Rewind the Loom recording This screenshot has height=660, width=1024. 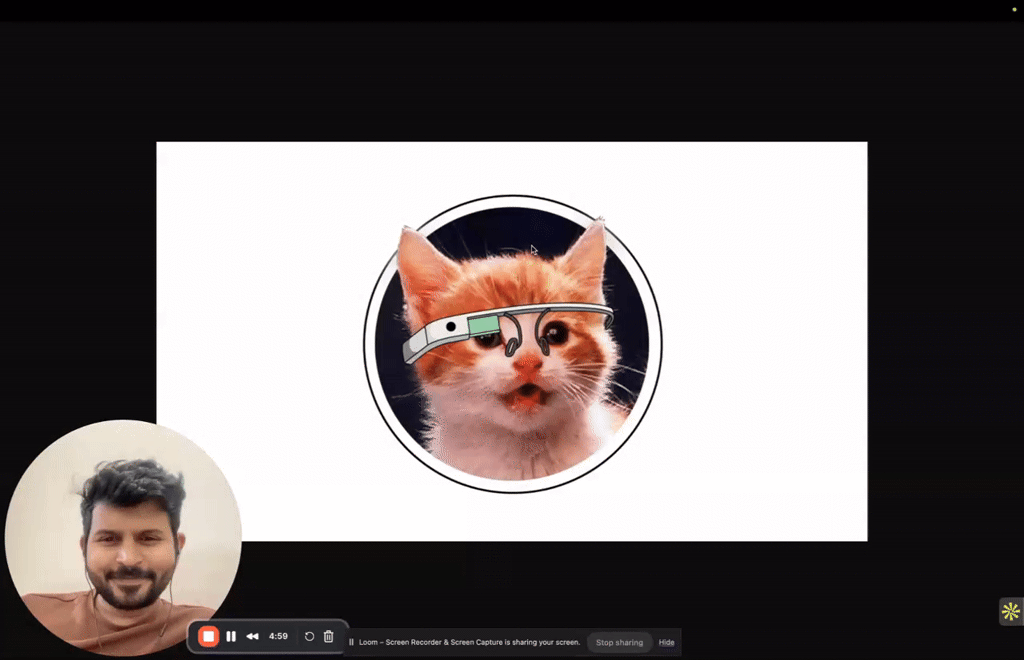click(x=252, y=636)
